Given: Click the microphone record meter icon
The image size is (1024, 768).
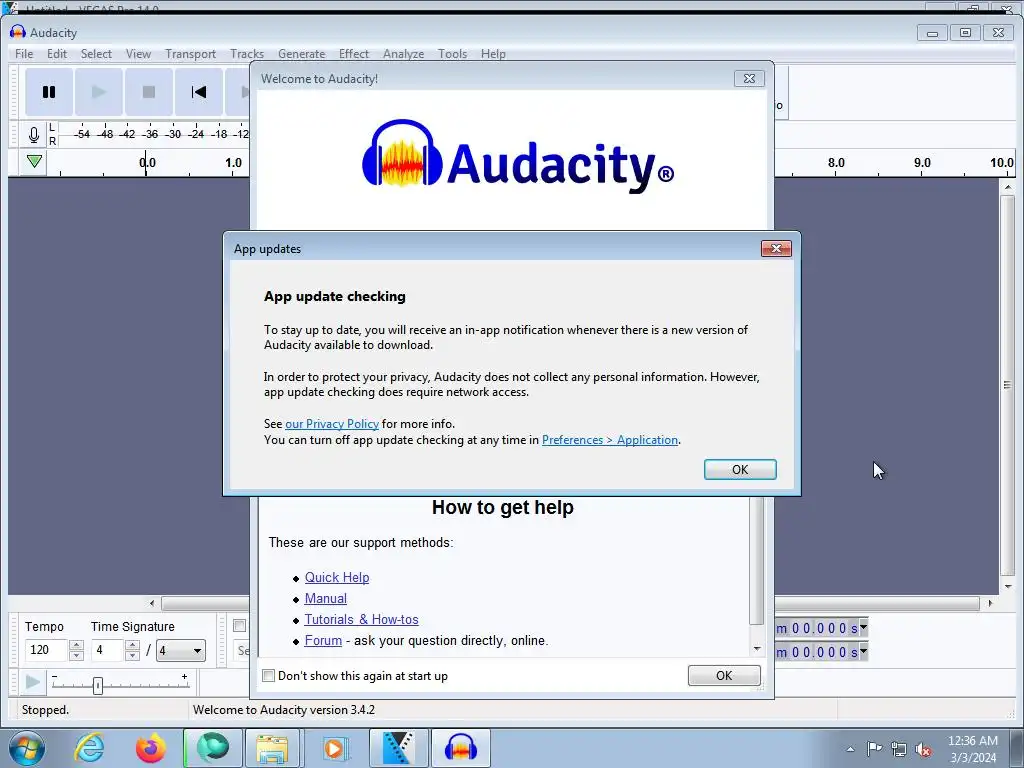Looking at the screenshot, I should tap(33, 135).
